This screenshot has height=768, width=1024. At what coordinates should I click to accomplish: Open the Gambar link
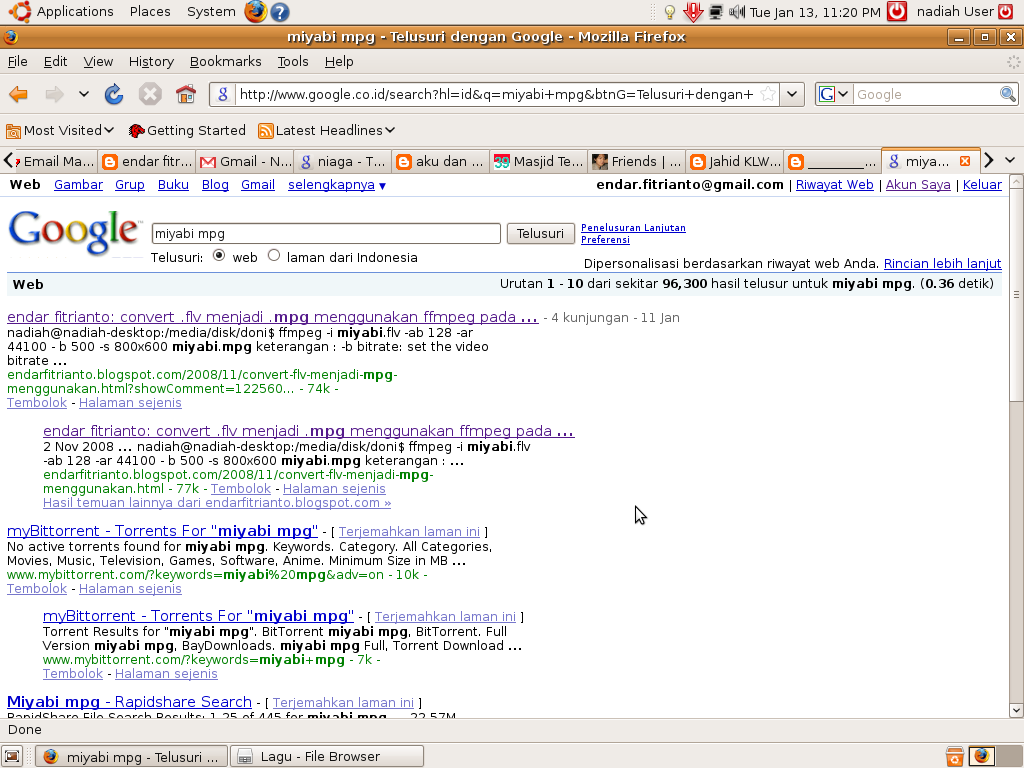pyautogui.click(x=78, y=185)
